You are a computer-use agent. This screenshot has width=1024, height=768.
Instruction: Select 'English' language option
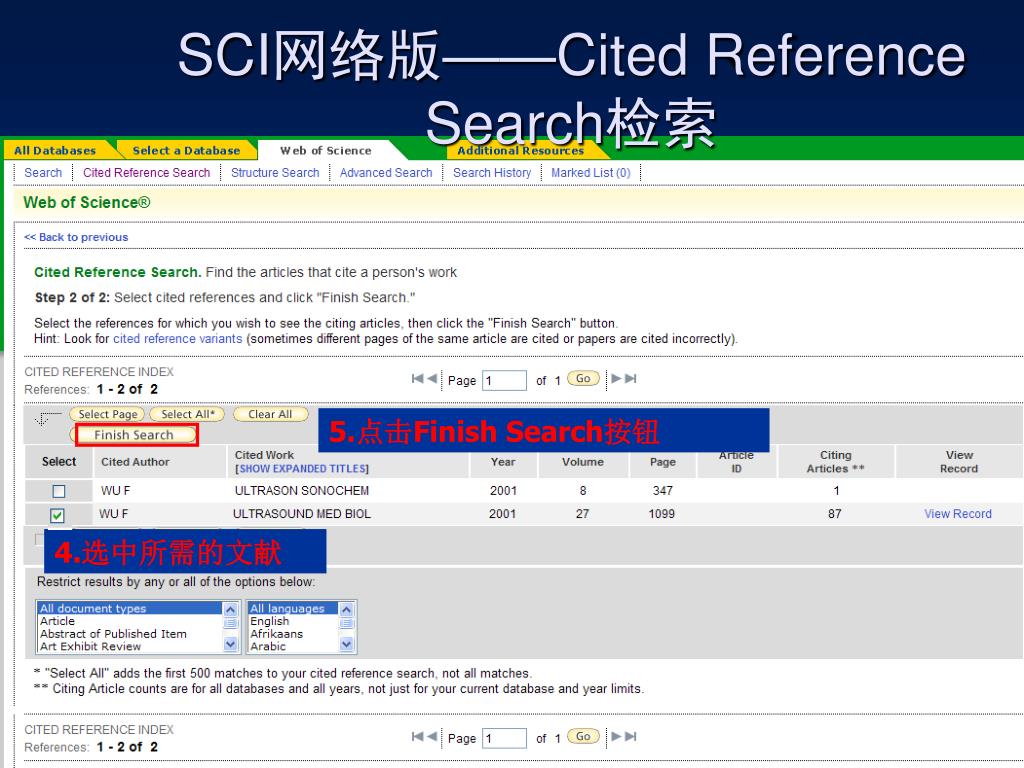pos(293,621)
